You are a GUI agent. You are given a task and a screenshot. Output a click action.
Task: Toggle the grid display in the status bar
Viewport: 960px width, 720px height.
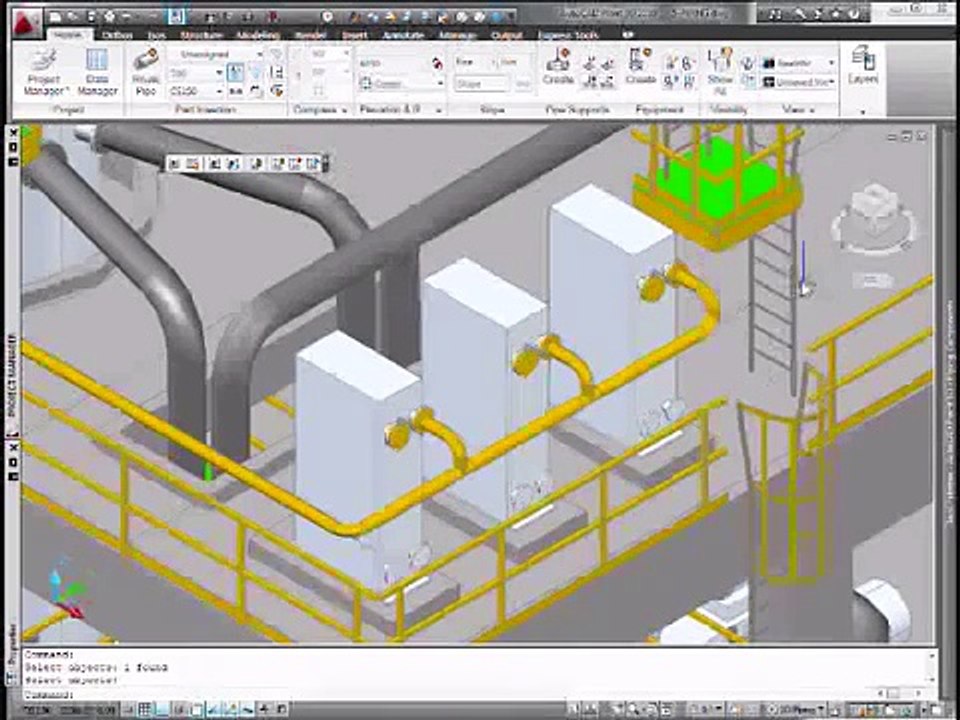(144, 709)
